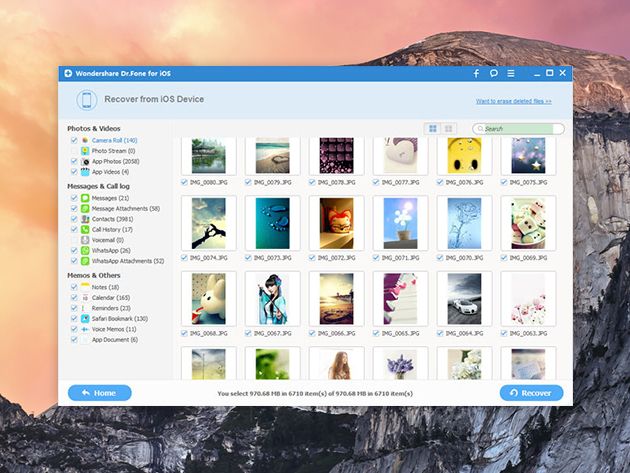Uncheck the Camera Roll checkbox
The width and height of the screenshot is (630, 473).
(x=74, y=140)
